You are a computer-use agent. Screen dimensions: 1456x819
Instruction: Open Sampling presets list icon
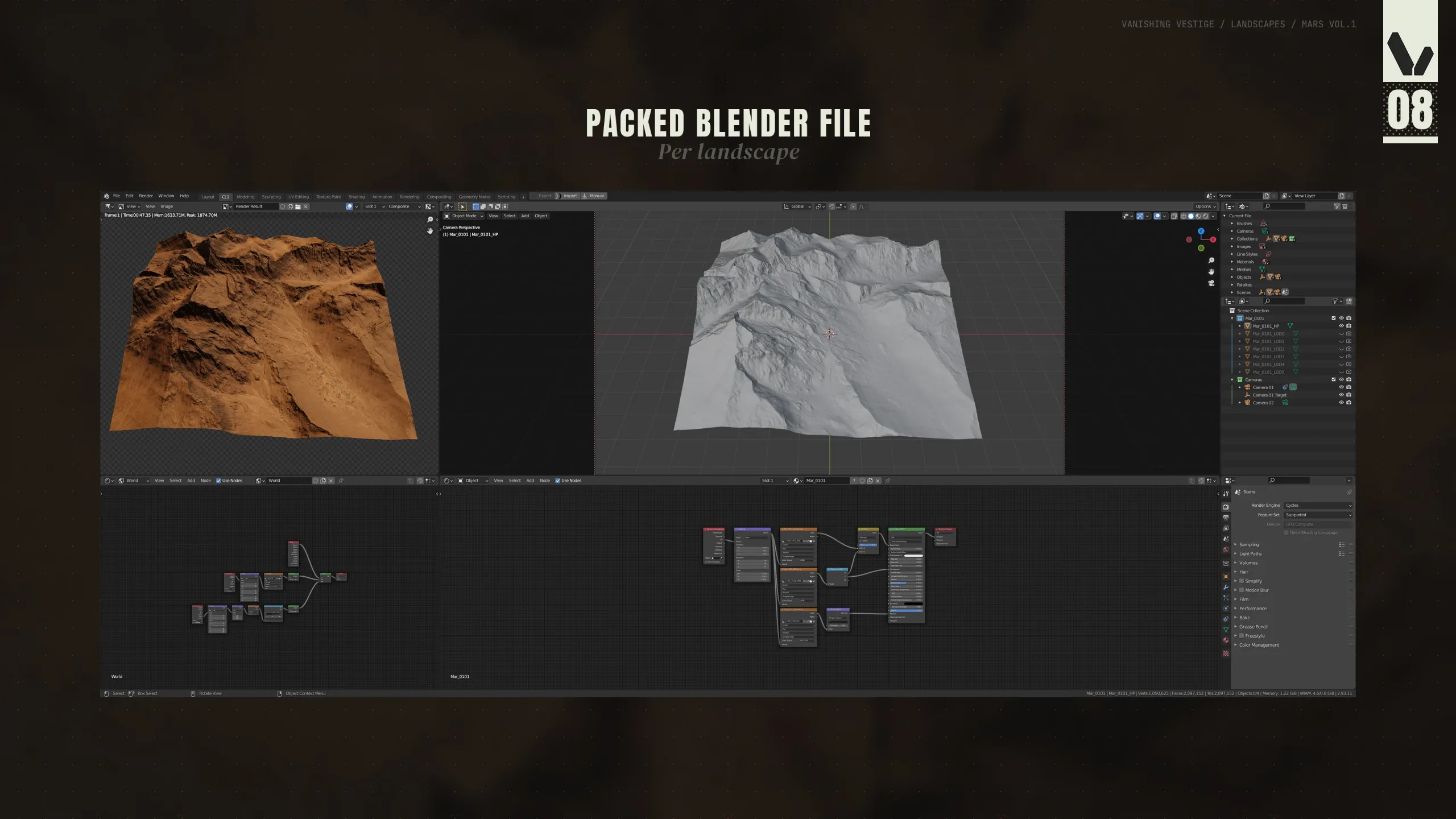click(1342, 545)
